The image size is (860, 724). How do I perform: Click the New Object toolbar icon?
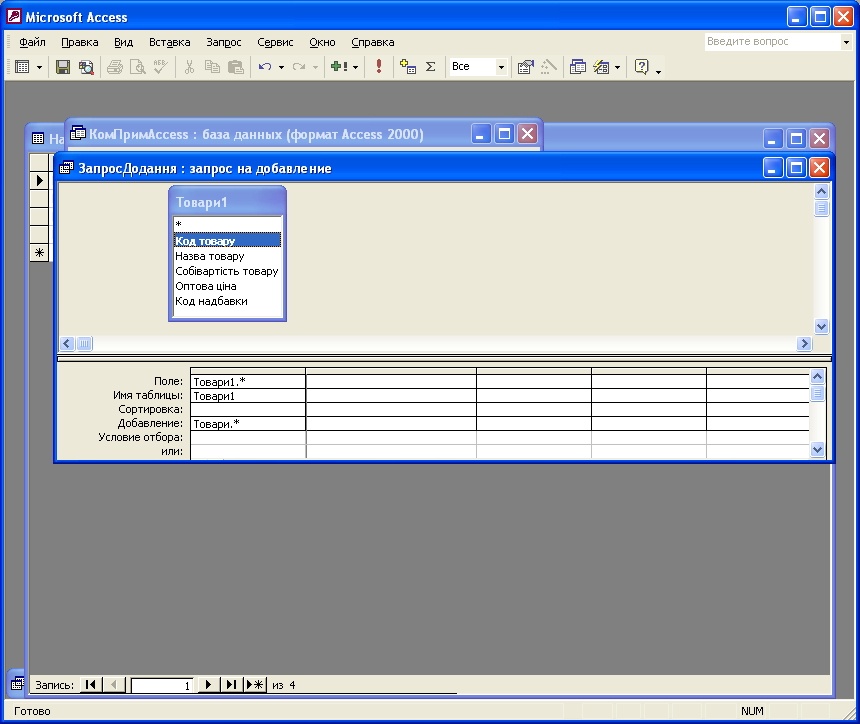(602, 67)
